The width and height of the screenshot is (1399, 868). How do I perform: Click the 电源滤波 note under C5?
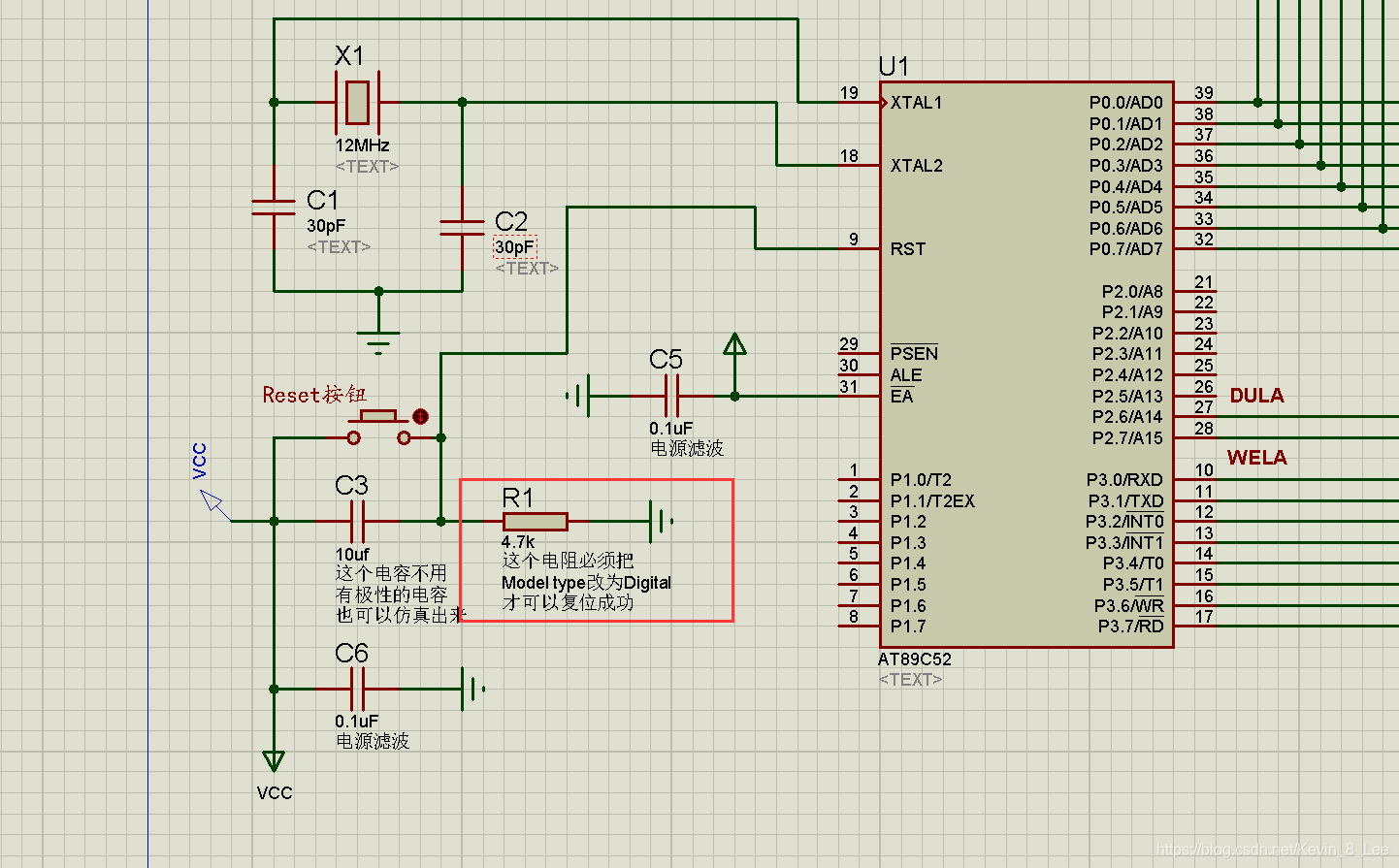pyautogui.click(x=687, y=448)
